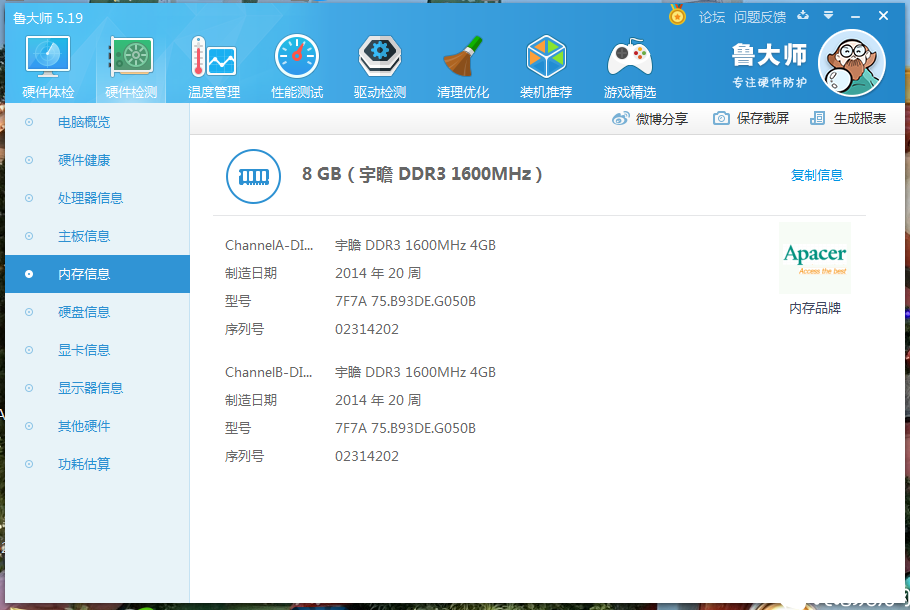
Task: Open 装机推荐 cube icon
Action: coord(546,67)
